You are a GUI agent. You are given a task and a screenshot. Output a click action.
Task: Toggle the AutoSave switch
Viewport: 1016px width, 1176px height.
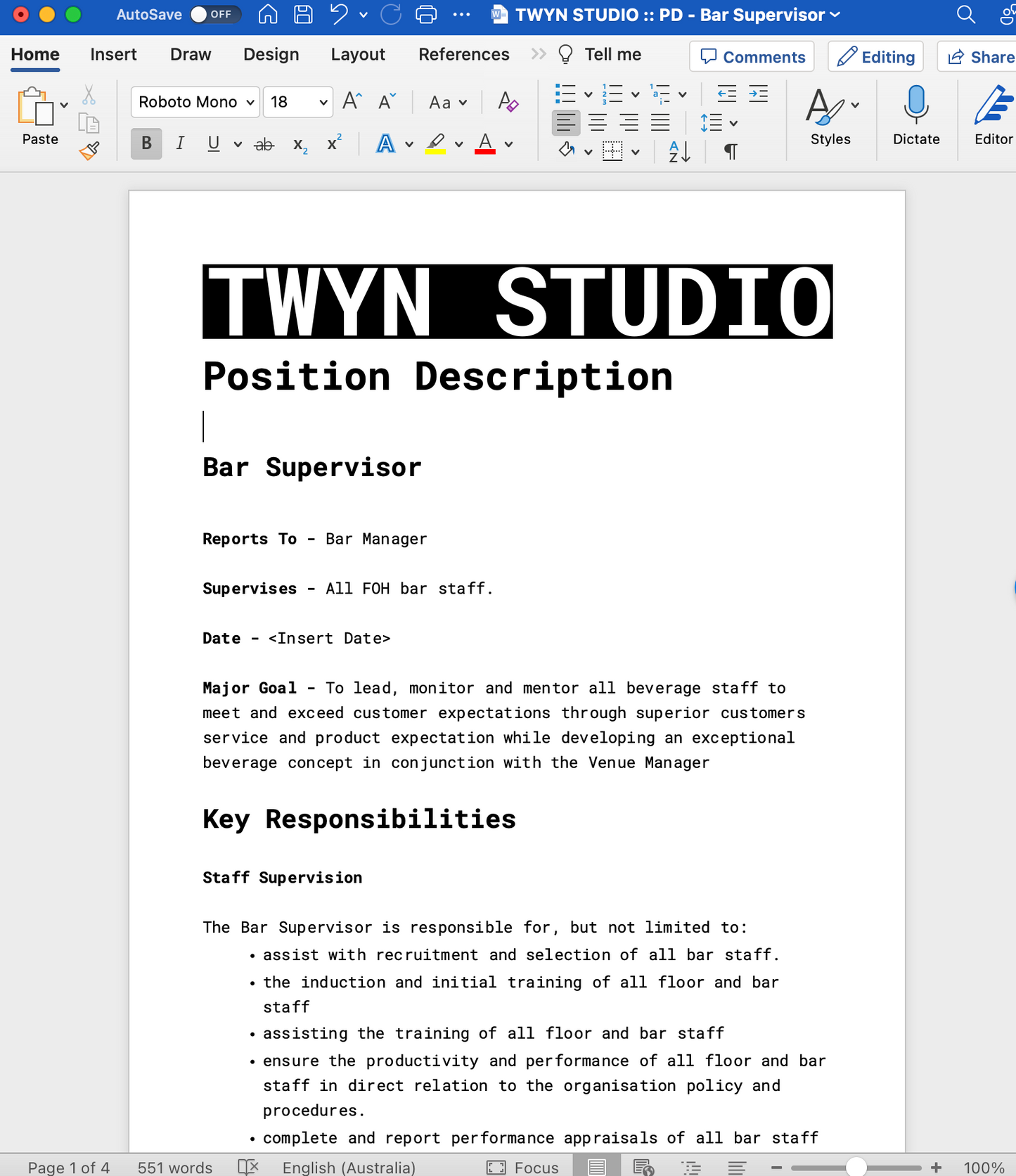[x=216, y=14]
